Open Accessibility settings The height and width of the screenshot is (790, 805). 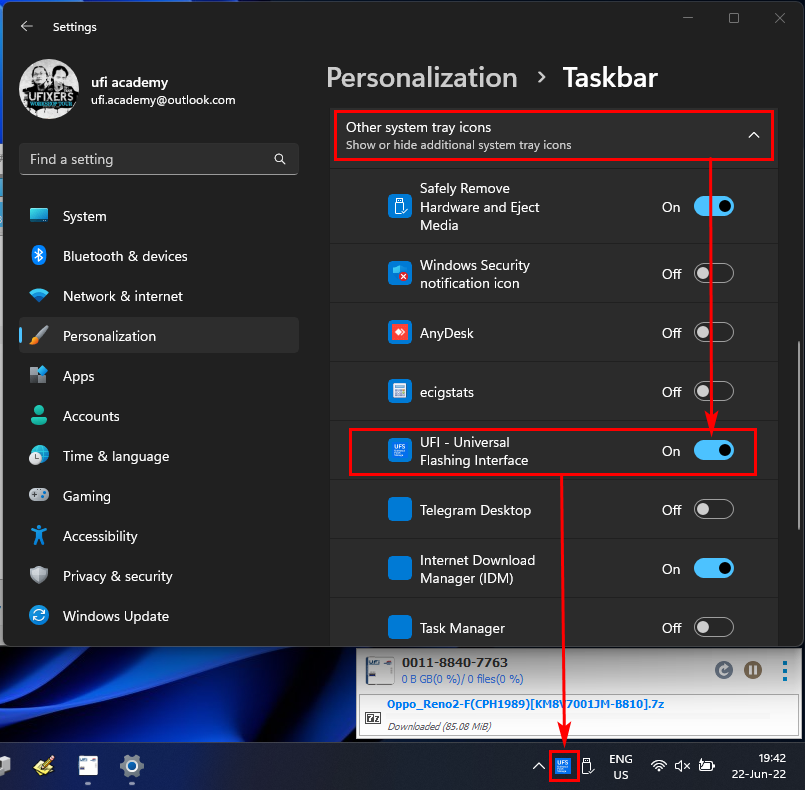tap(159, 536)
